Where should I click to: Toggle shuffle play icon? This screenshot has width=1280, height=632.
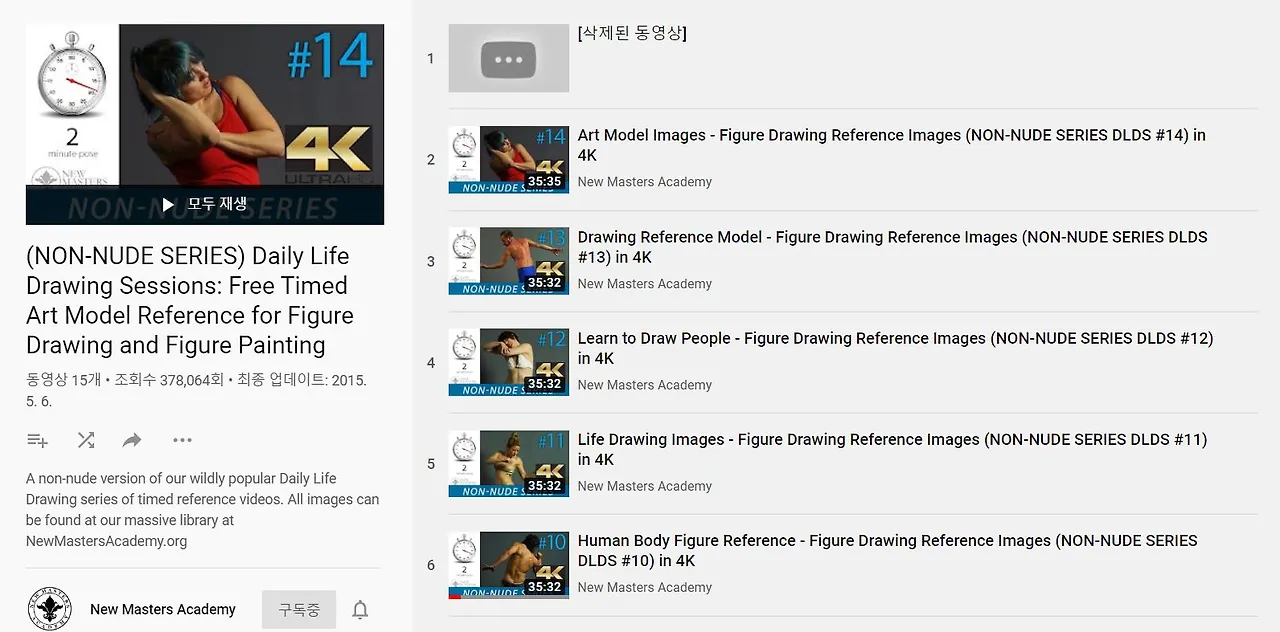point(86,440)
